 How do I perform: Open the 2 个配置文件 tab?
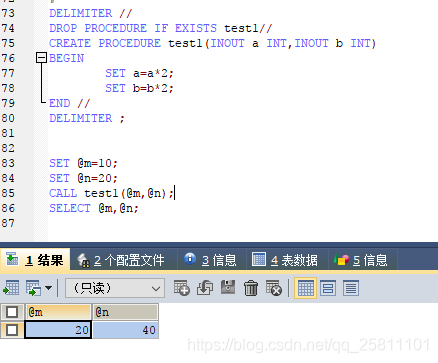pyautogui.click(x=121, y=260)
